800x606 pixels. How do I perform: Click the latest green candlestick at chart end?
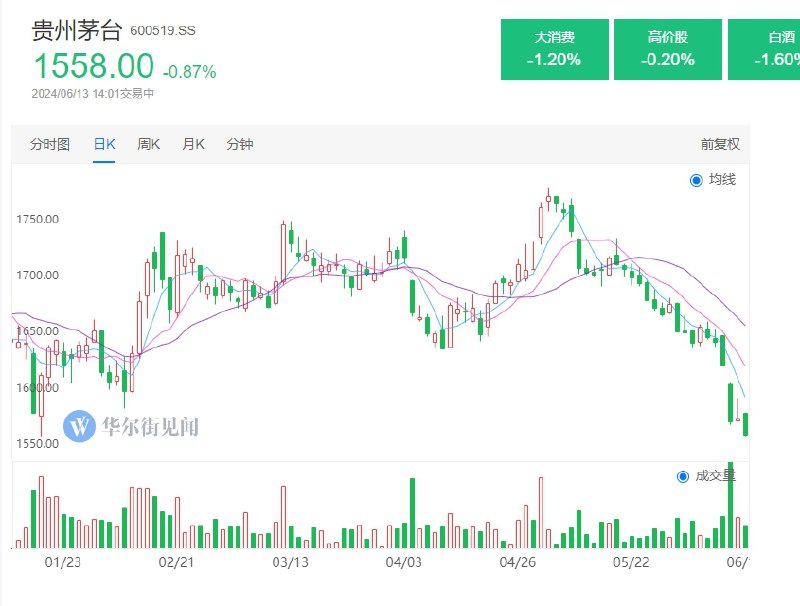[745, 424]
